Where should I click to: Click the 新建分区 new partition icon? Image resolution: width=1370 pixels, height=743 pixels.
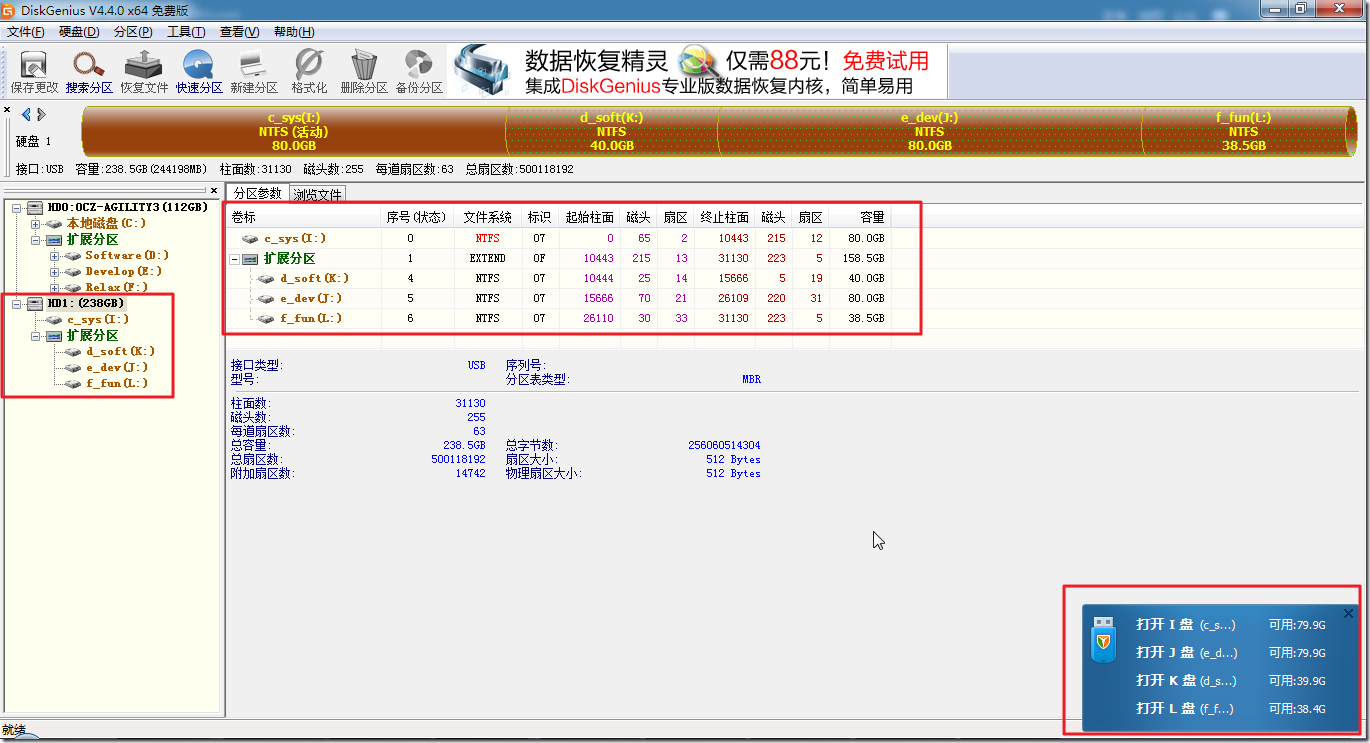254,72
